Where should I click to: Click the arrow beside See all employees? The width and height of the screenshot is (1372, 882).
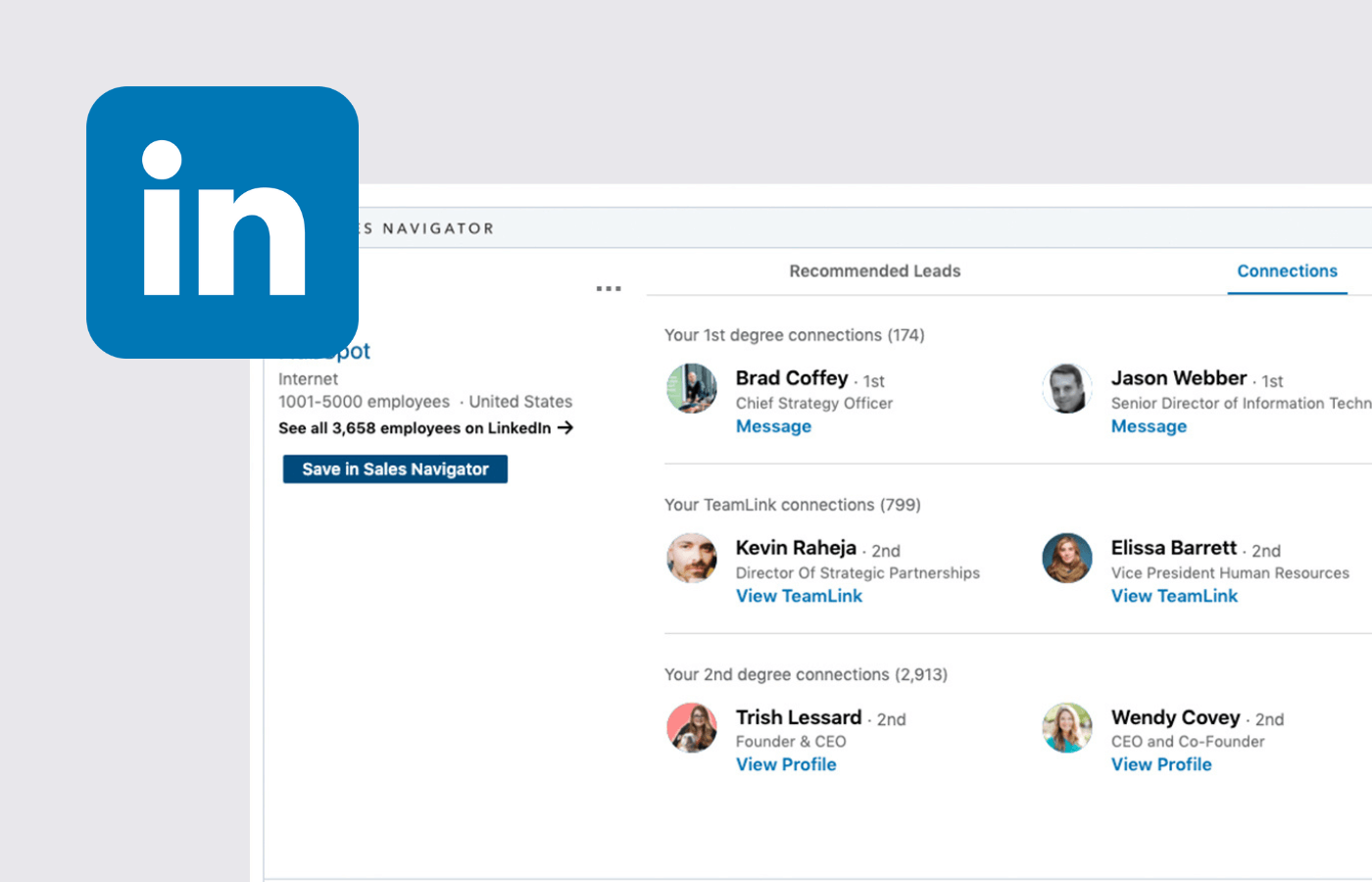point(565,428)
